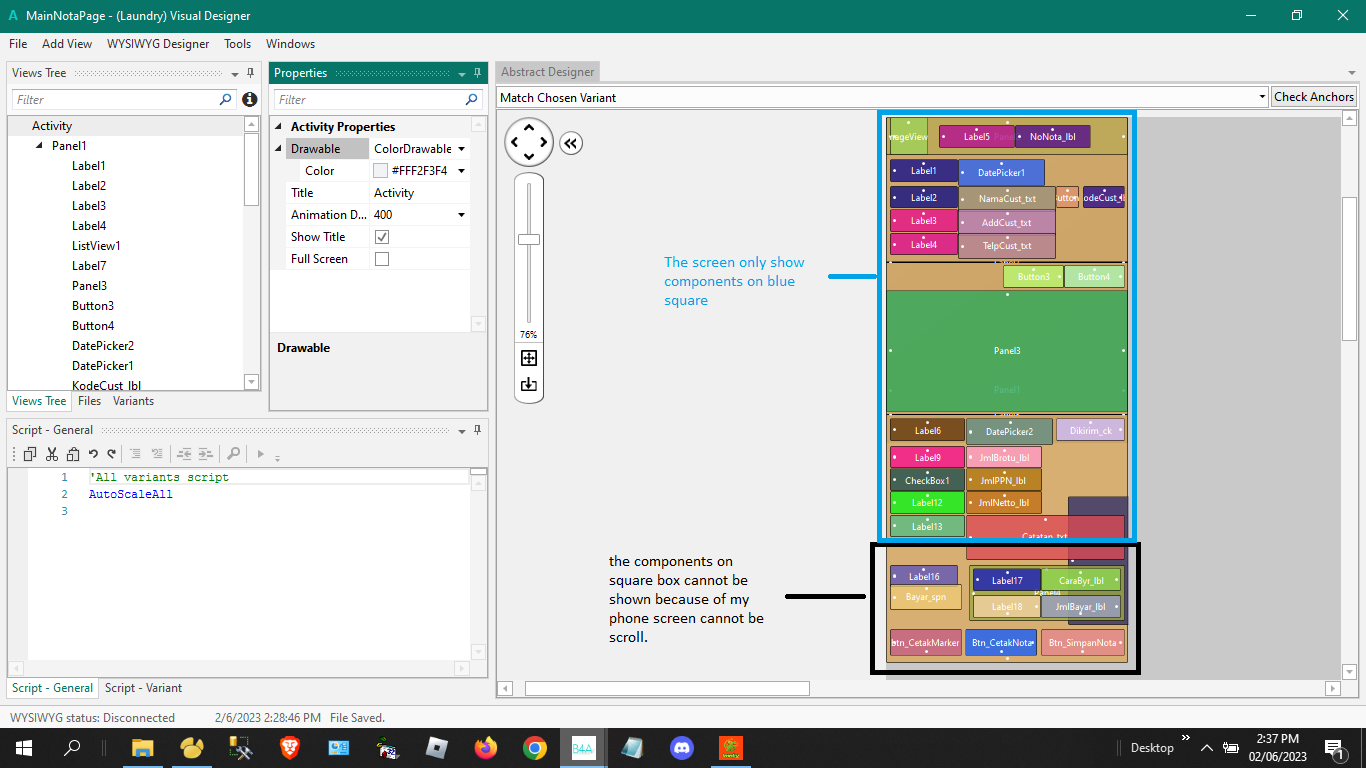Switch to the Variants tab

coord(133,401)
